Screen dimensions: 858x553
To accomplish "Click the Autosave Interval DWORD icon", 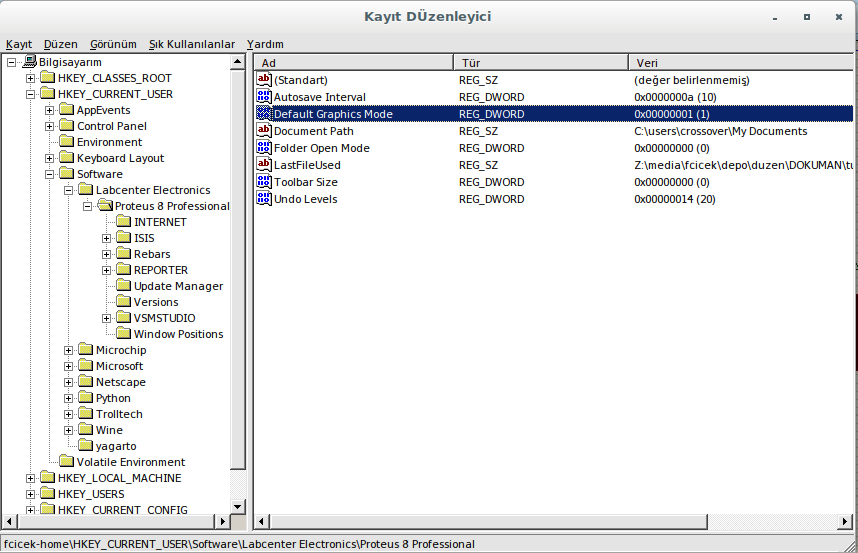I will tap(264, 97).
